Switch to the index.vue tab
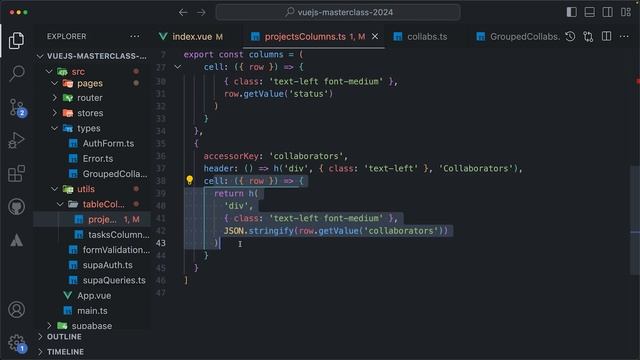This screenshot has width=640, height=360. pyautogui.click(x=191, y=37)
